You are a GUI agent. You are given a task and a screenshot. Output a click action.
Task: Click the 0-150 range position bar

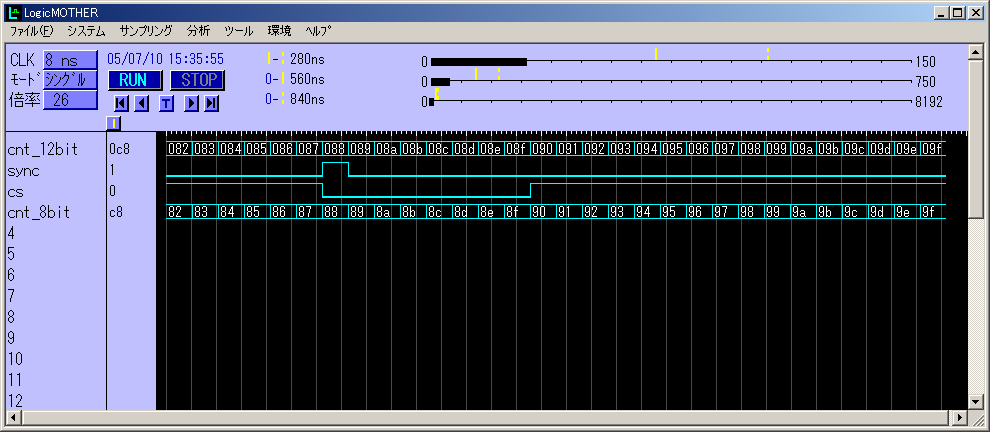pyautogui.click(x=670, y=61)
